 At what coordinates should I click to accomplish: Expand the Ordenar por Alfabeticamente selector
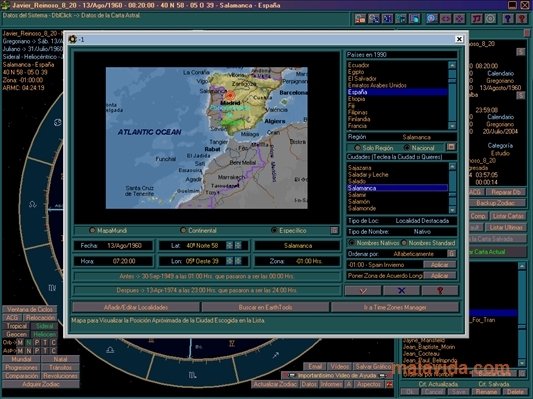pyautogui.click(x=451, y=254)
